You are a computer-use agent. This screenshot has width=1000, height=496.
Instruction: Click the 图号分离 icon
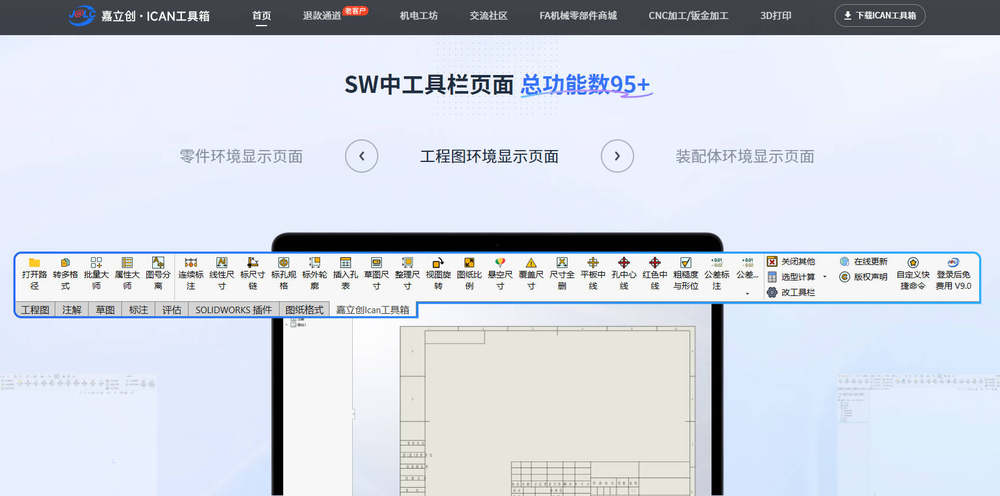click(x=158, y=262)
